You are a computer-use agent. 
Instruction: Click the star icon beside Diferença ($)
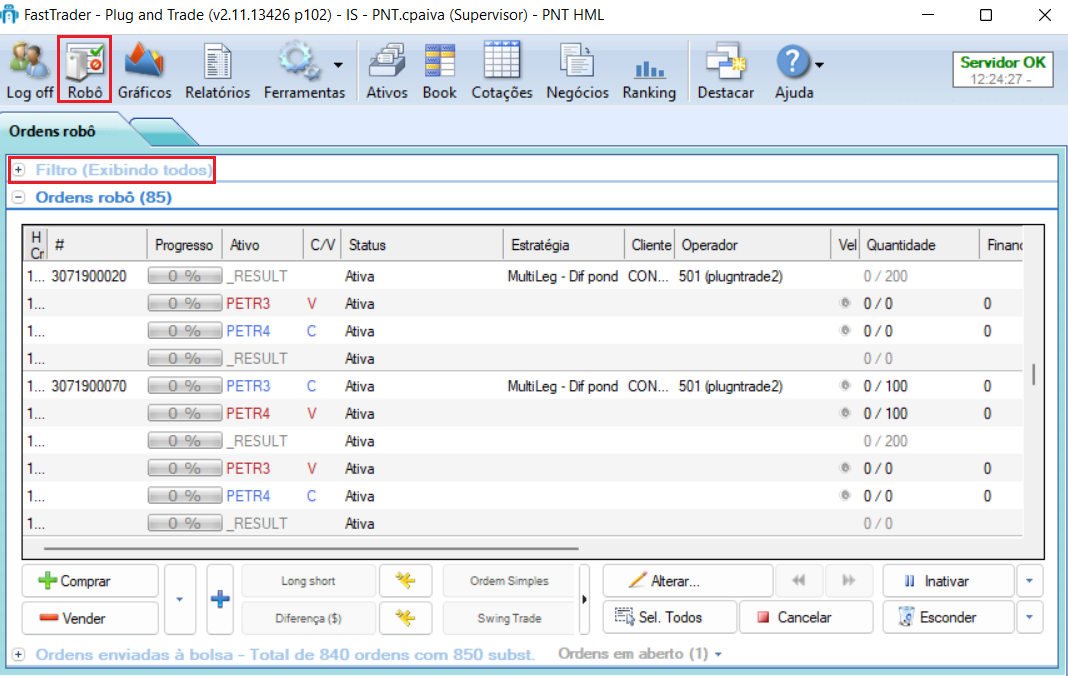[405, 618]
